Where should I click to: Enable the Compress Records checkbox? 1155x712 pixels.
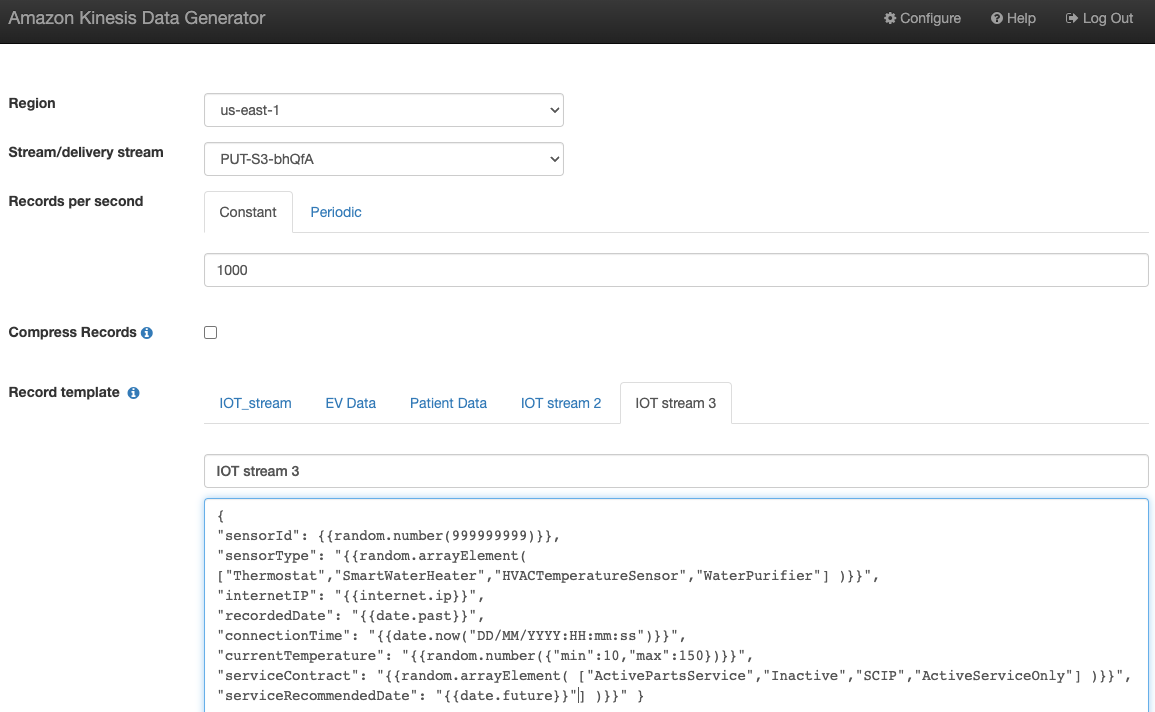pos(211,333)
